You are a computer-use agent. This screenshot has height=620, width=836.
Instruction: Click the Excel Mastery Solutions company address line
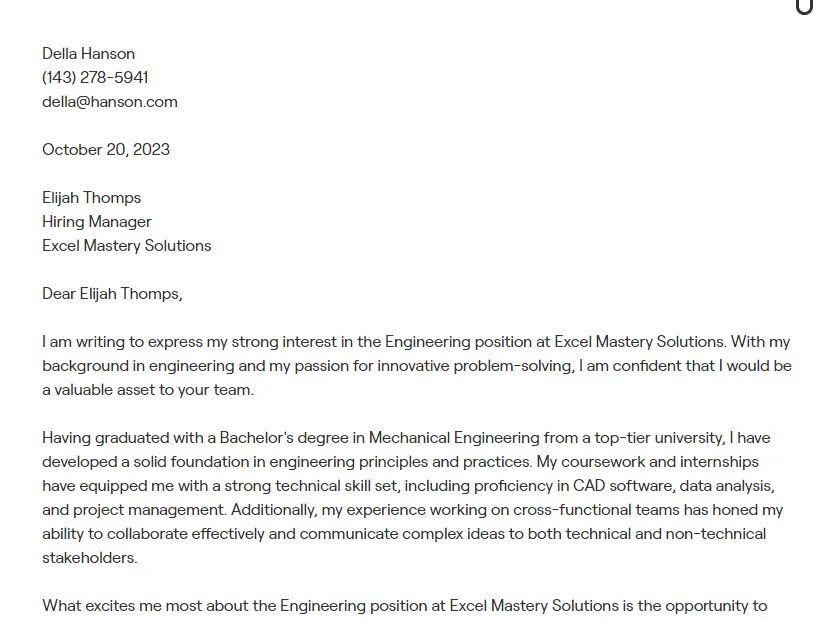[126, 246]
